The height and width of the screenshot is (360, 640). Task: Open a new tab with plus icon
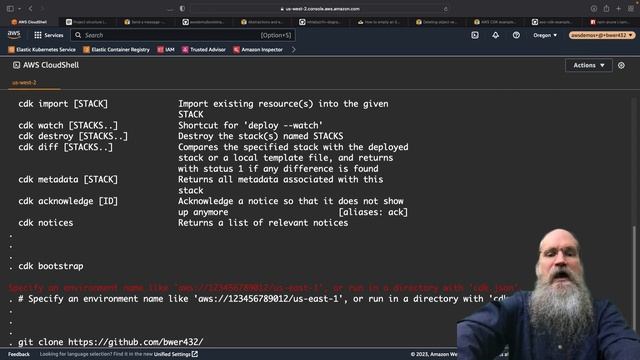coord(618,9)
